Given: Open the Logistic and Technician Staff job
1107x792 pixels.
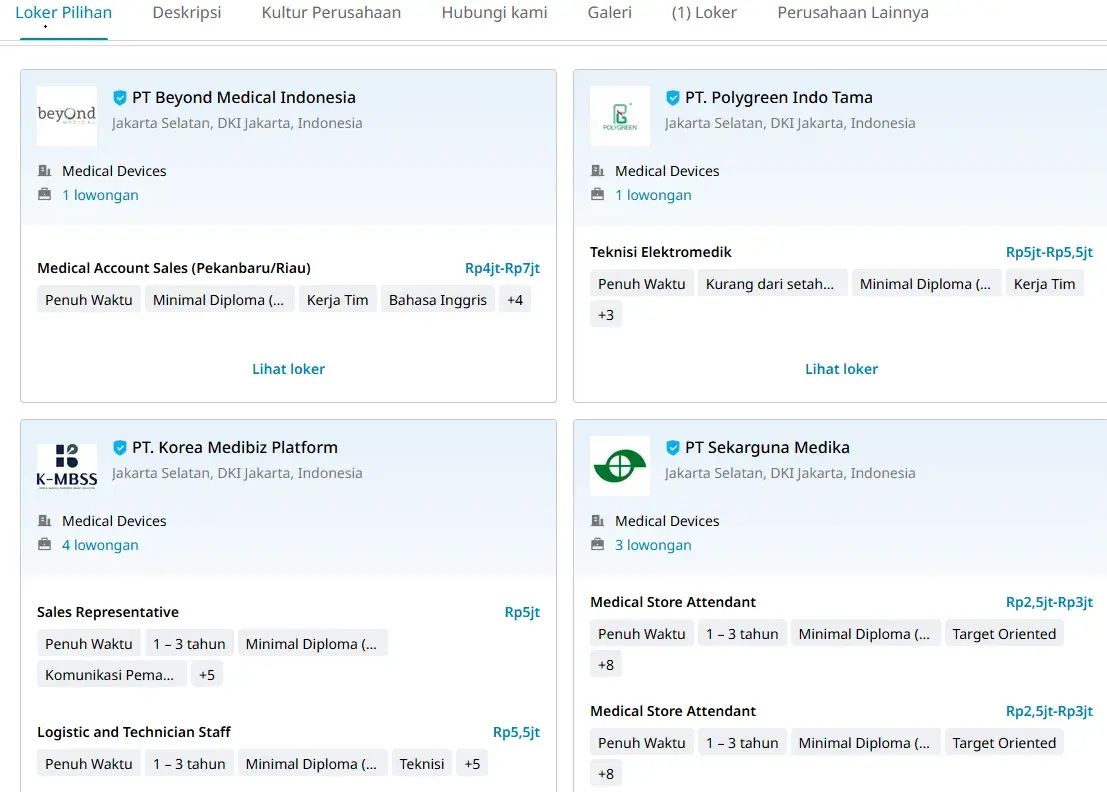Looking at the screenshot, I should 134,732.
